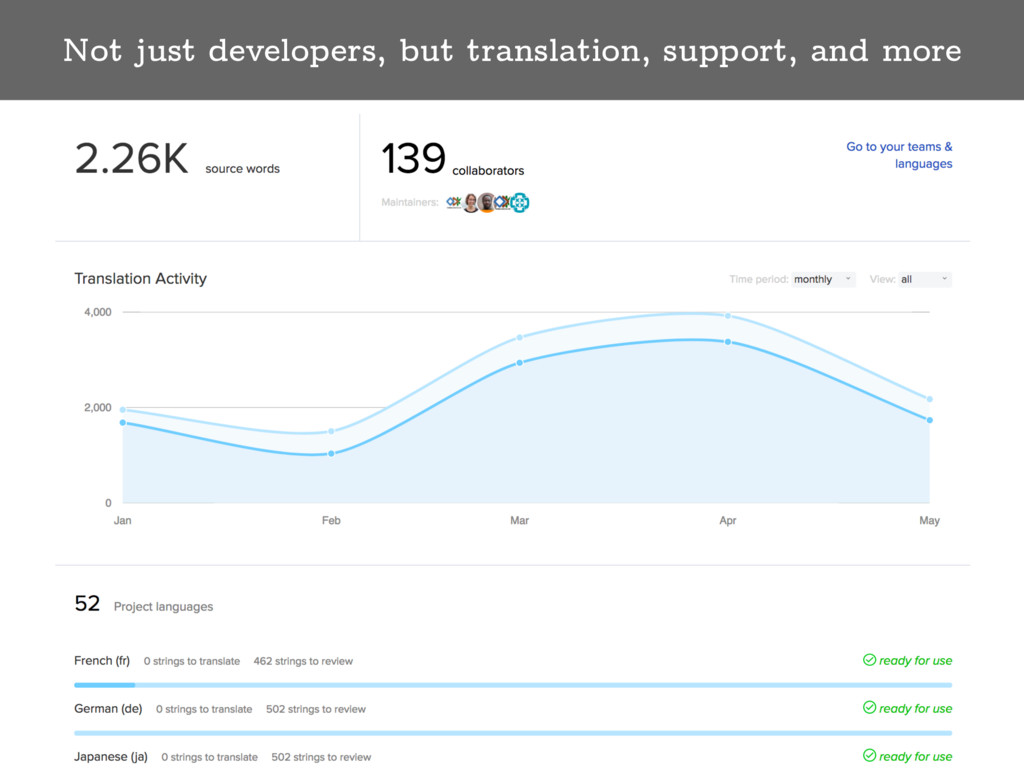Click the German translation progress bar
The height and width of the screenshot is (768, 1024).
[513, 733]
